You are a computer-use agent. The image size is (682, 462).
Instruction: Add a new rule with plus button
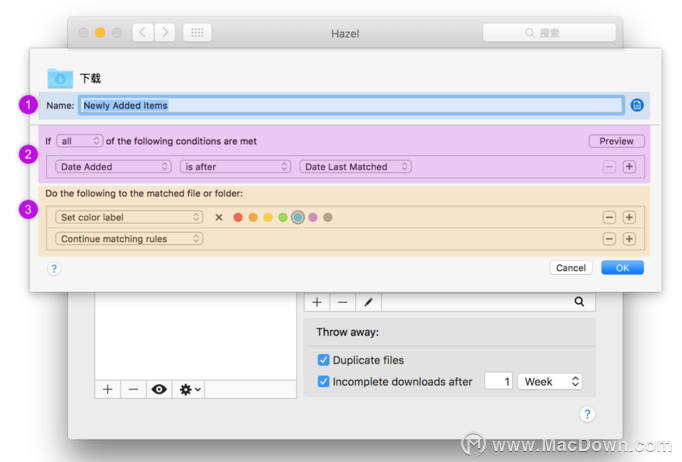317,302
